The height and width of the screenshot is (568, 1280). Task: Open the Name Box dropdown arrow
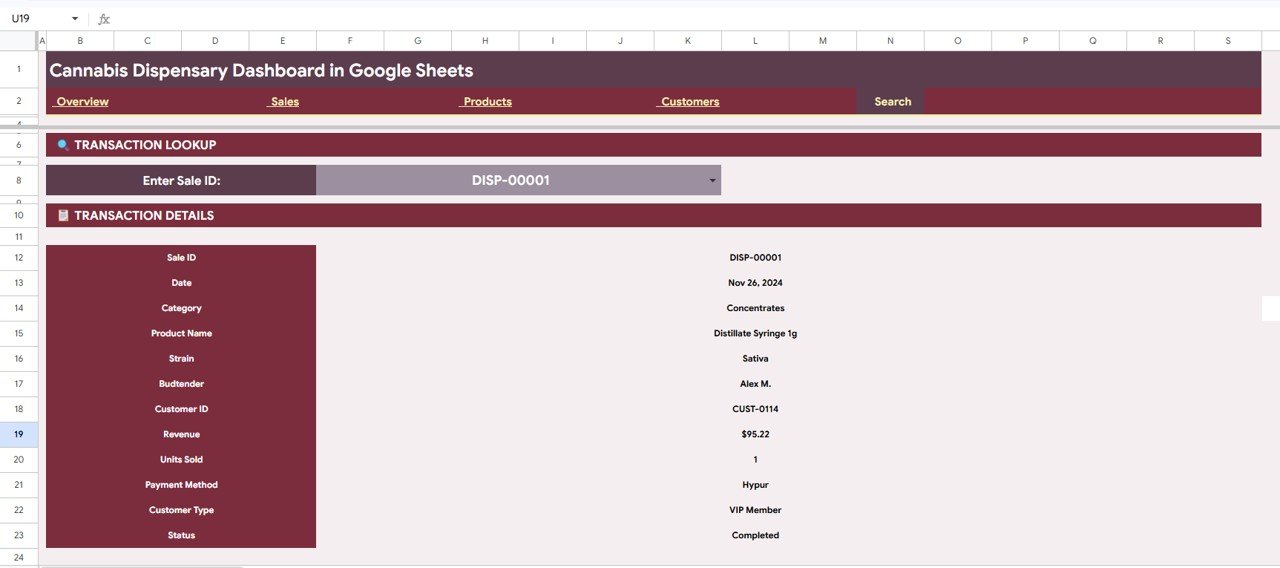[x=75, y=19]
